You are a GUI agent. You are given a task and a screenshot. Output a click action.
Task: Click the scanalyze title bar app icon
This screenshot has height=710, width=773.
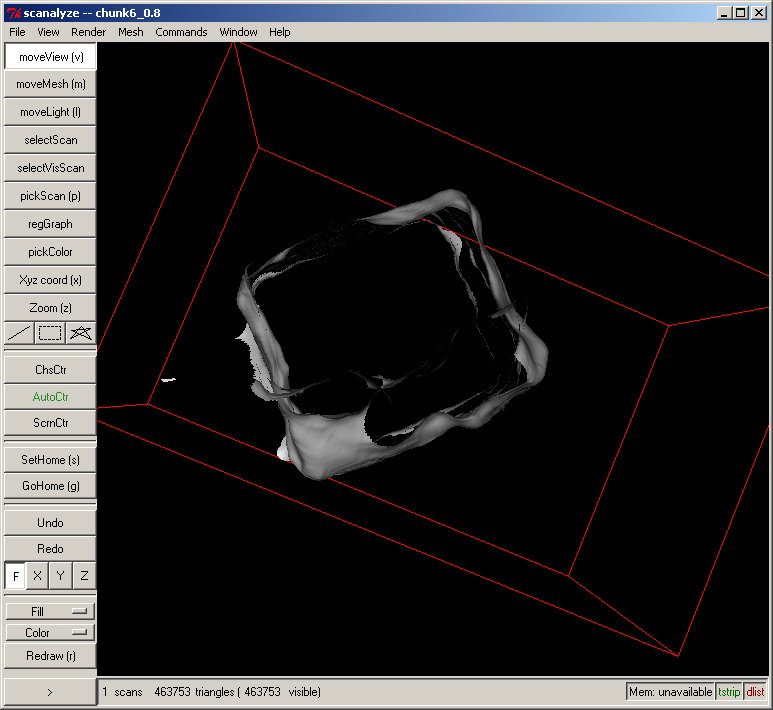coord(13,13)
